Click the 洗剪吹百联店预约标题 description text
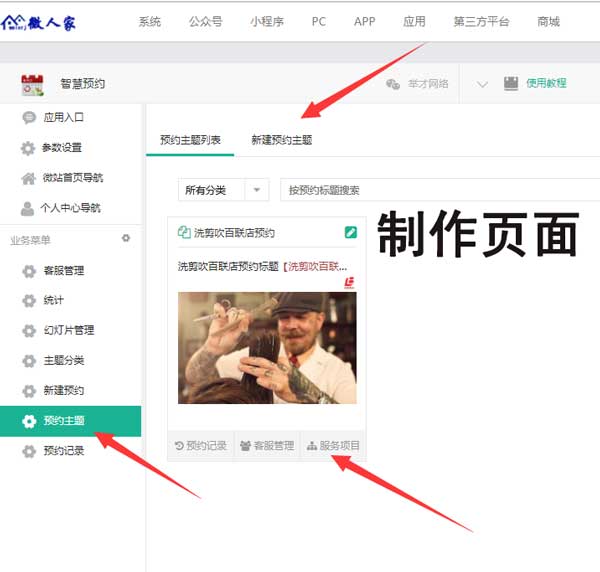Image resolution: width=600 pixels, height=572 pixels. click(x=262, y=266)
